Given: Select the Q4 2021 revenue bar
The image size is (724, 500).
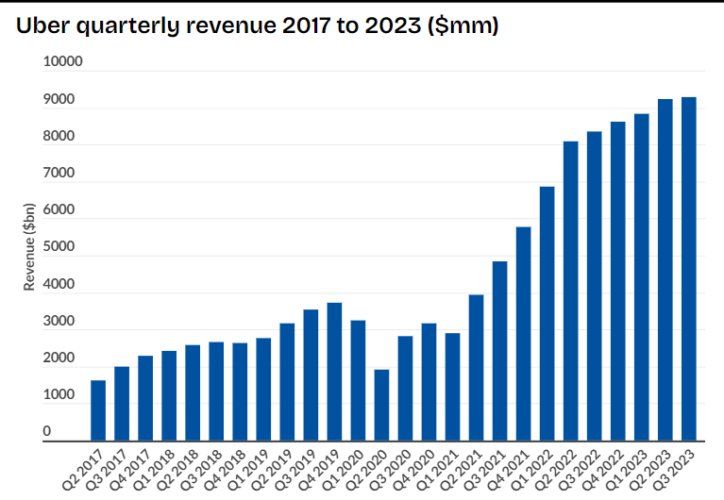Looking at the screenshot, I should 523,334.
